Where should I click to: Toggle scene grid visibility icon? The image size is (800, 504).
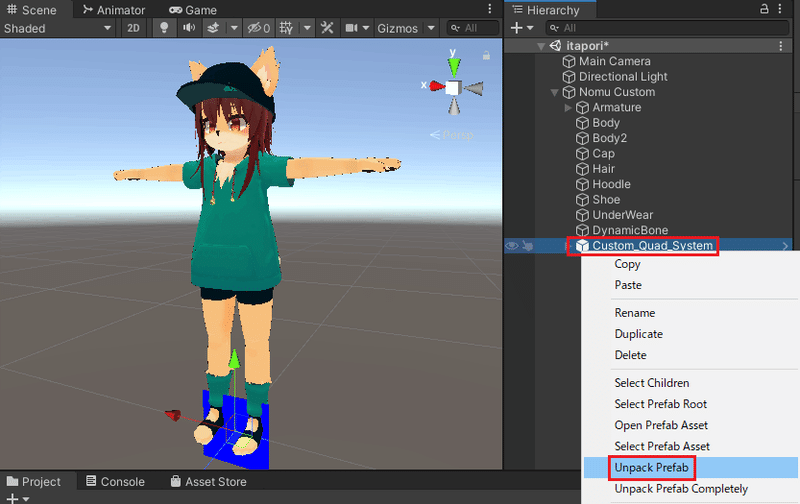[x=286, y=28]
